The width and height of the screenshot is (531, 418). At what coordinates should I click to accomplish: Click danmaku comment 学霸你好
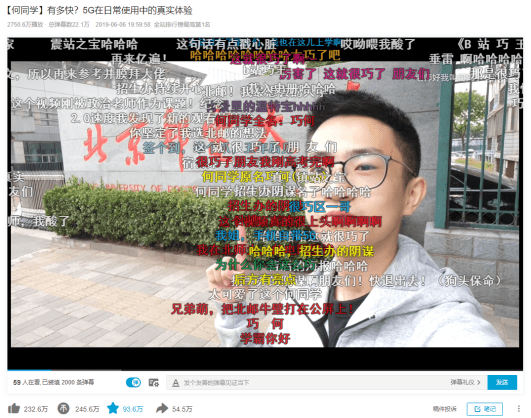click(265, 338)
